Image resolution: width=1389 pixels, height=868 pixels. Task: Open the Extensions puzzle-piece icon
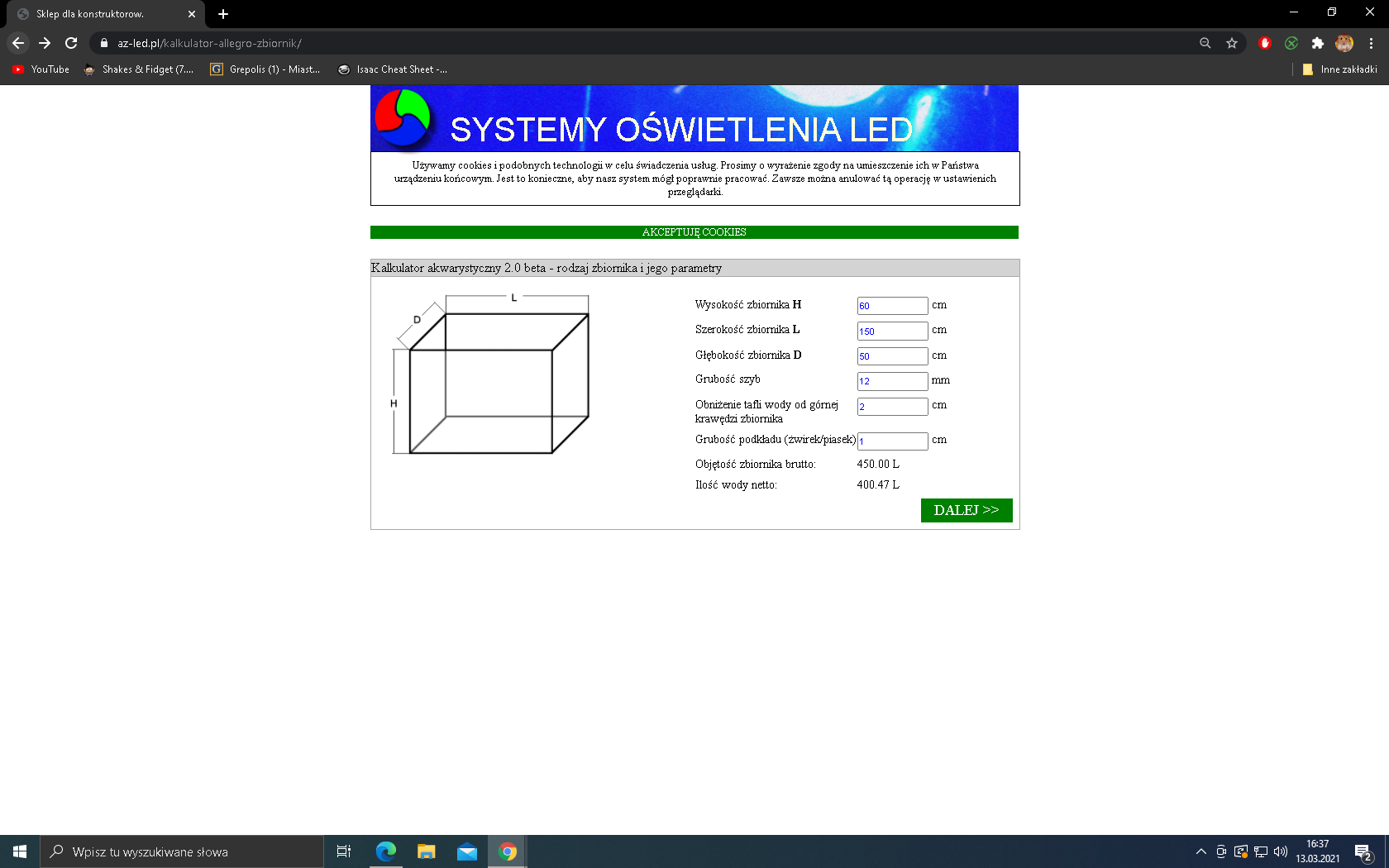(x=1318, y=43)
